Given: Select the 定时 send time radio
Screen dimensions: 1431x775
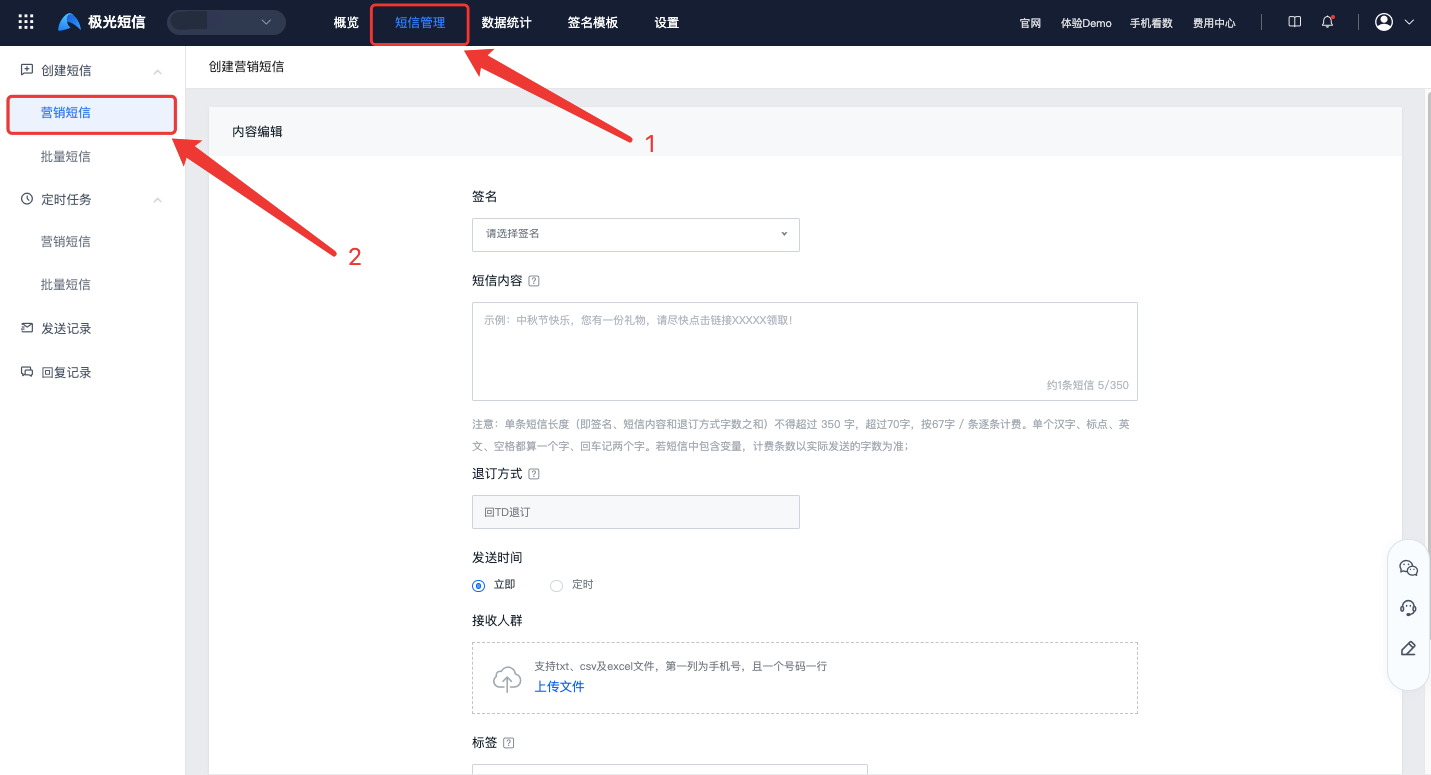Looking at the screenshot, I should click(557, 585).
